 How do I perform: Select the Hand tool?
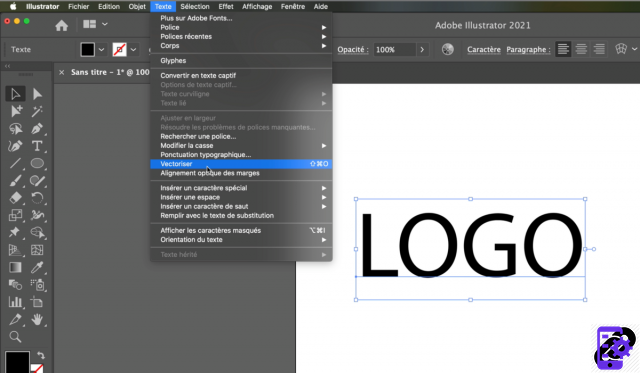(37, 319)
